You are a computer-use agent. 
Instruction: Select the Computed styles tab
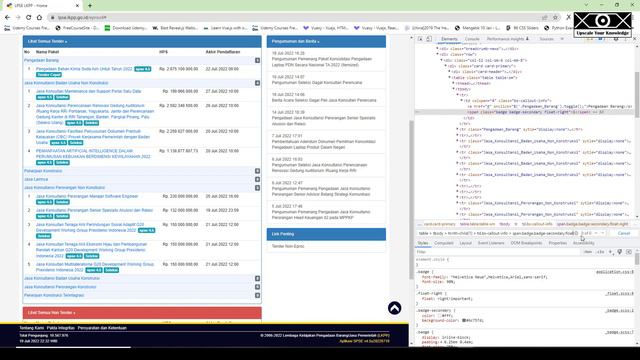click(x=444, y=243)
